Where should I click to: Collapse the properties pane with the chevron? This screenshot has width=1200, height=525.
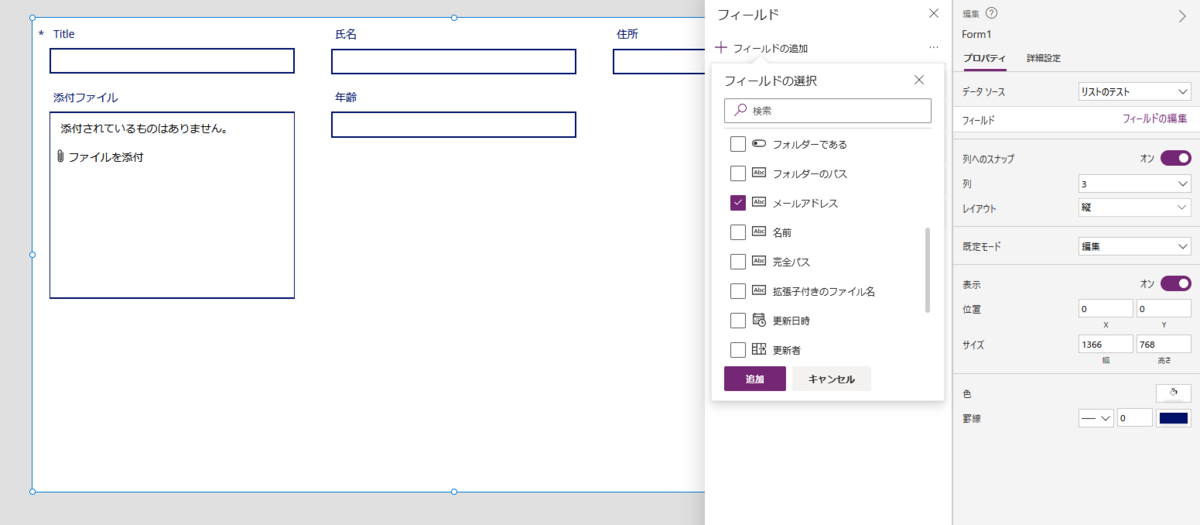1182,16
